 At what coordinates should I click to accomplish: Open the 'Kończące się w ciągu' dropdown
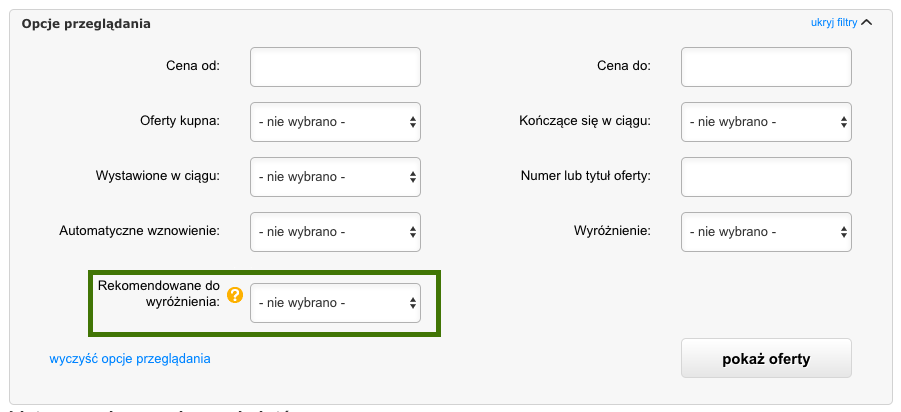point(767,122)
